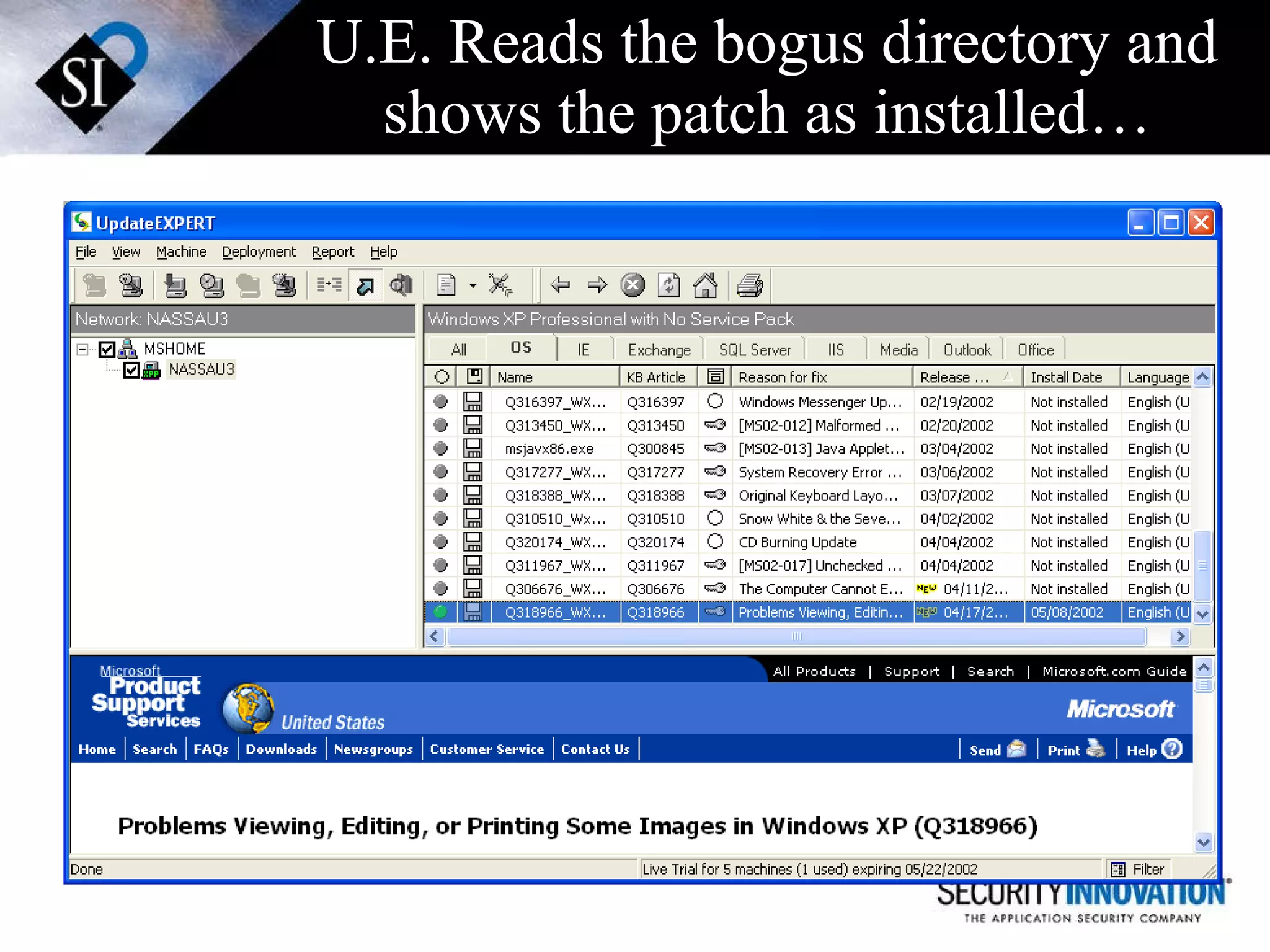Click the article-type column header icon
1270x952 pixels.
pos(715,377)
